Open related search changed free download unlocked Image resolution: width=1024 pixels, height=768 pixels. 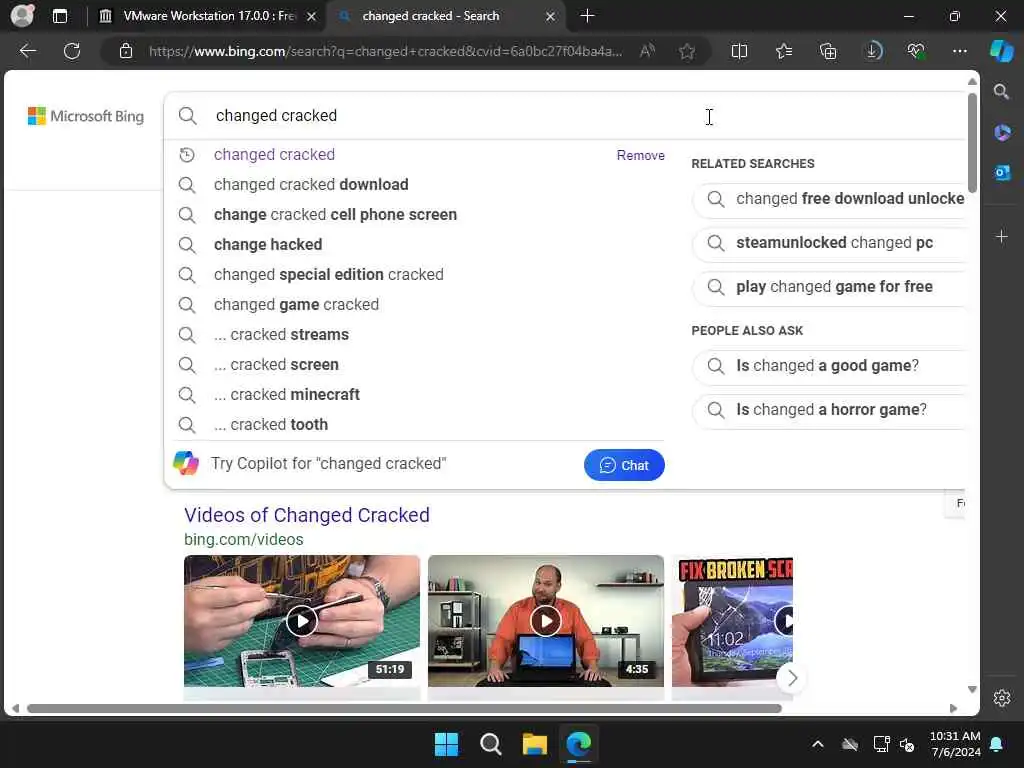coord(829,199)
